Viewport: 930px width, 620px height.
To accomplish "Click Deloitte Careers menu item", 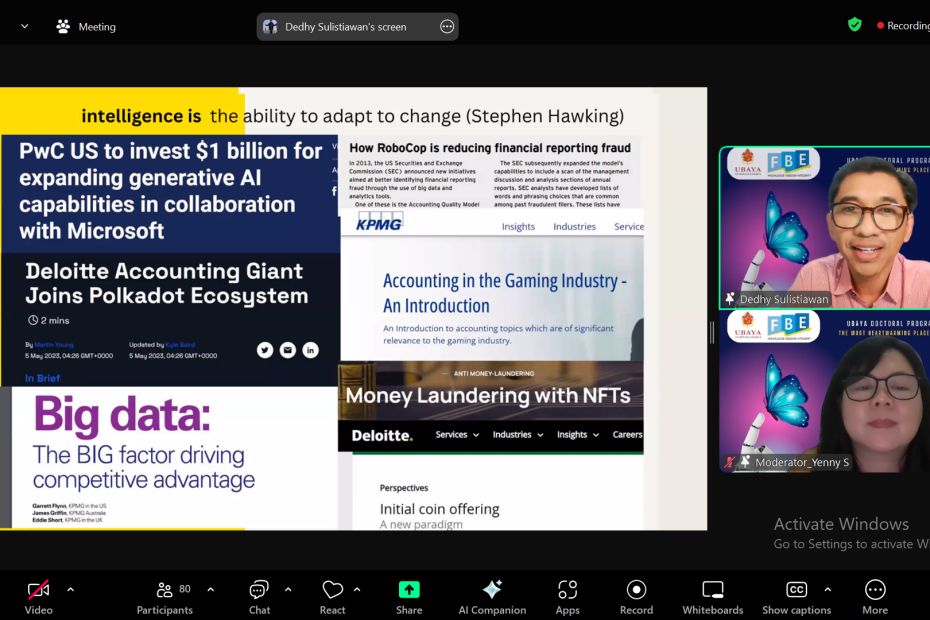I will (x=627, y=435).
